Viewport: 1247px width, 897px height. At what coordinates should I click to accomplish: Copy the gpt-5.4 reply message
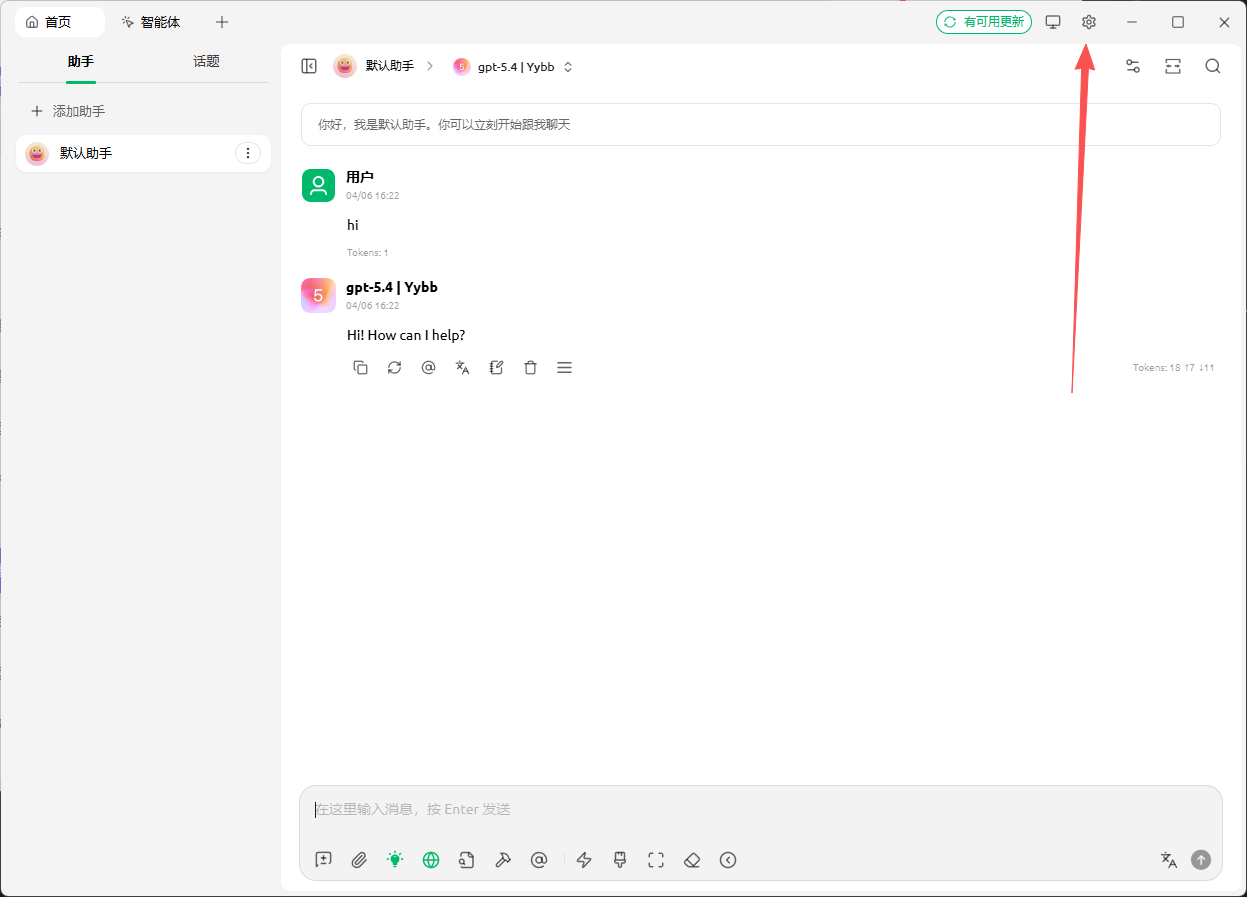point(361,368)
